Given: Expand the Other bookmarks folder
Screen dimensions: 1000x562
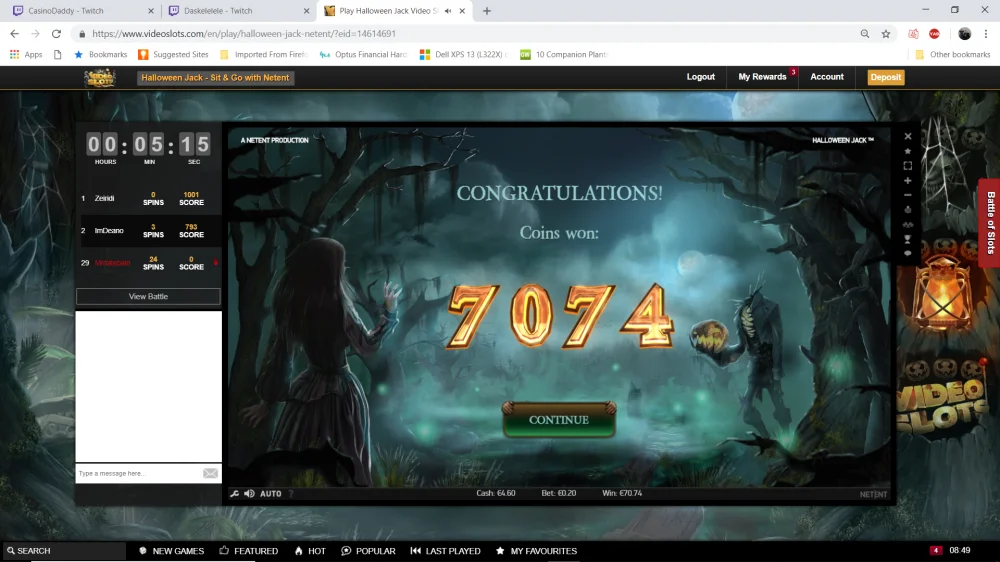Looking at the screenshot, I should click(x=953, y=54).
